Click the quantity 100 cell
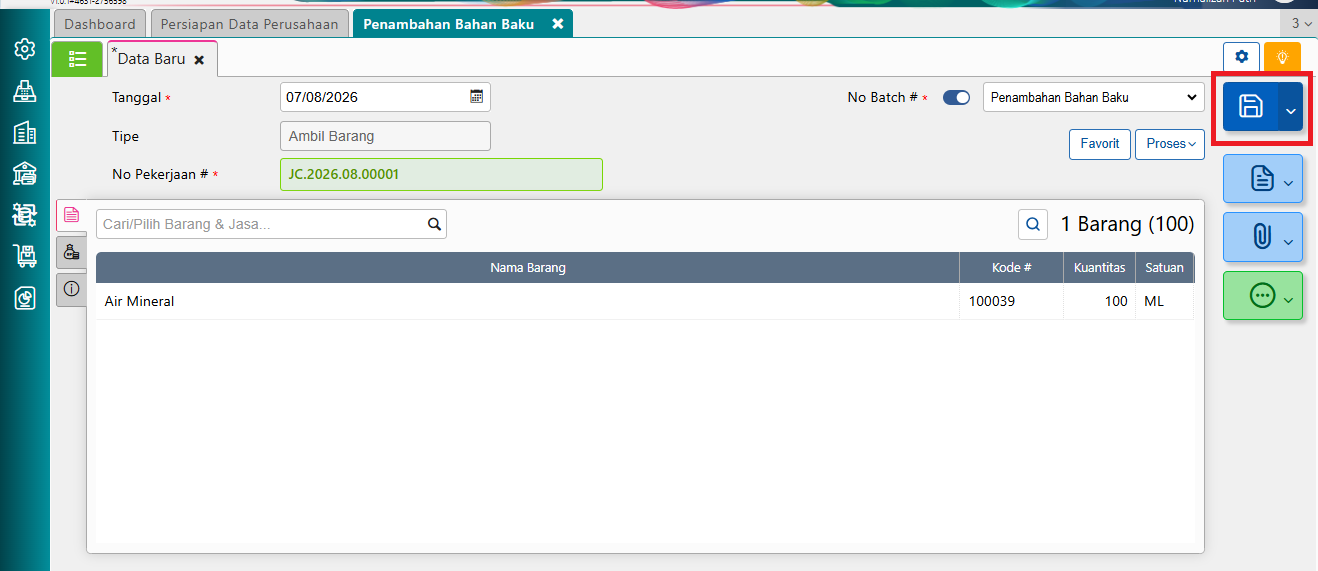This screenshot has width=1318, height=571. pyautogui.click(x=1100, y=301)
